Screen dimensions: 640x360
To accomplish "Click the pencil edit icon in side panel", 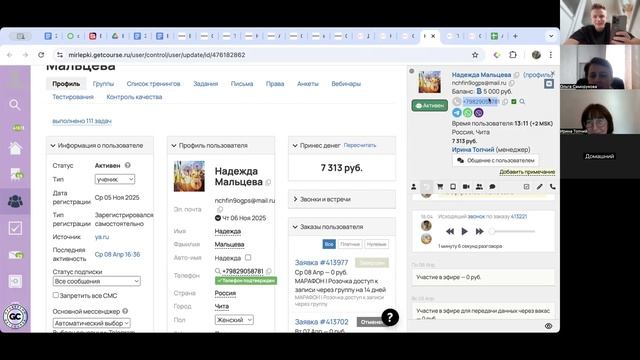I will 539,187.
